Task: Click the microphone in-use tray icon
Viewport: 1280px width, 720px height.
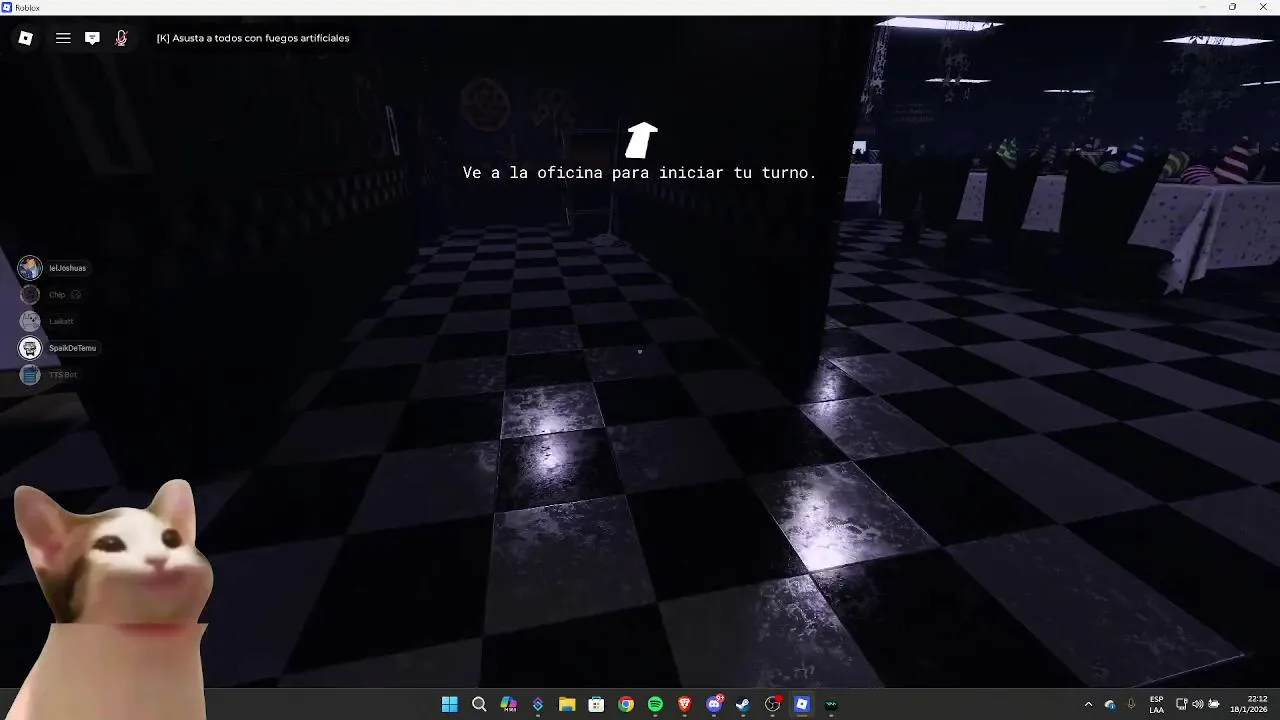Action: (x=1132, y=704)
